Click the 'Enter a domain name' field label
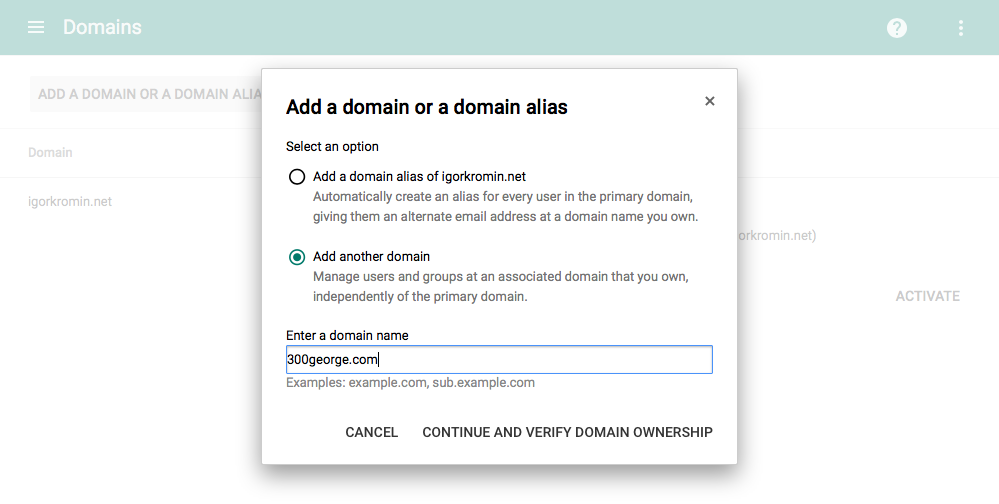 [347, 335]
